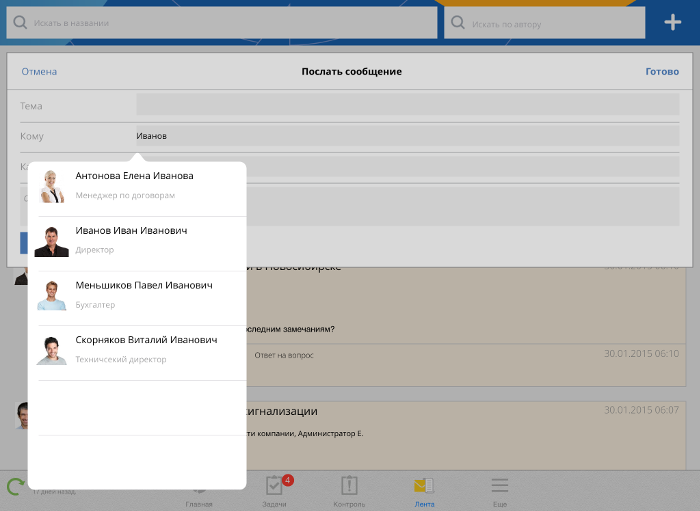Open the Еще hamburger menu
This screenshot has width=700, height=511.
tap(499, 486)
